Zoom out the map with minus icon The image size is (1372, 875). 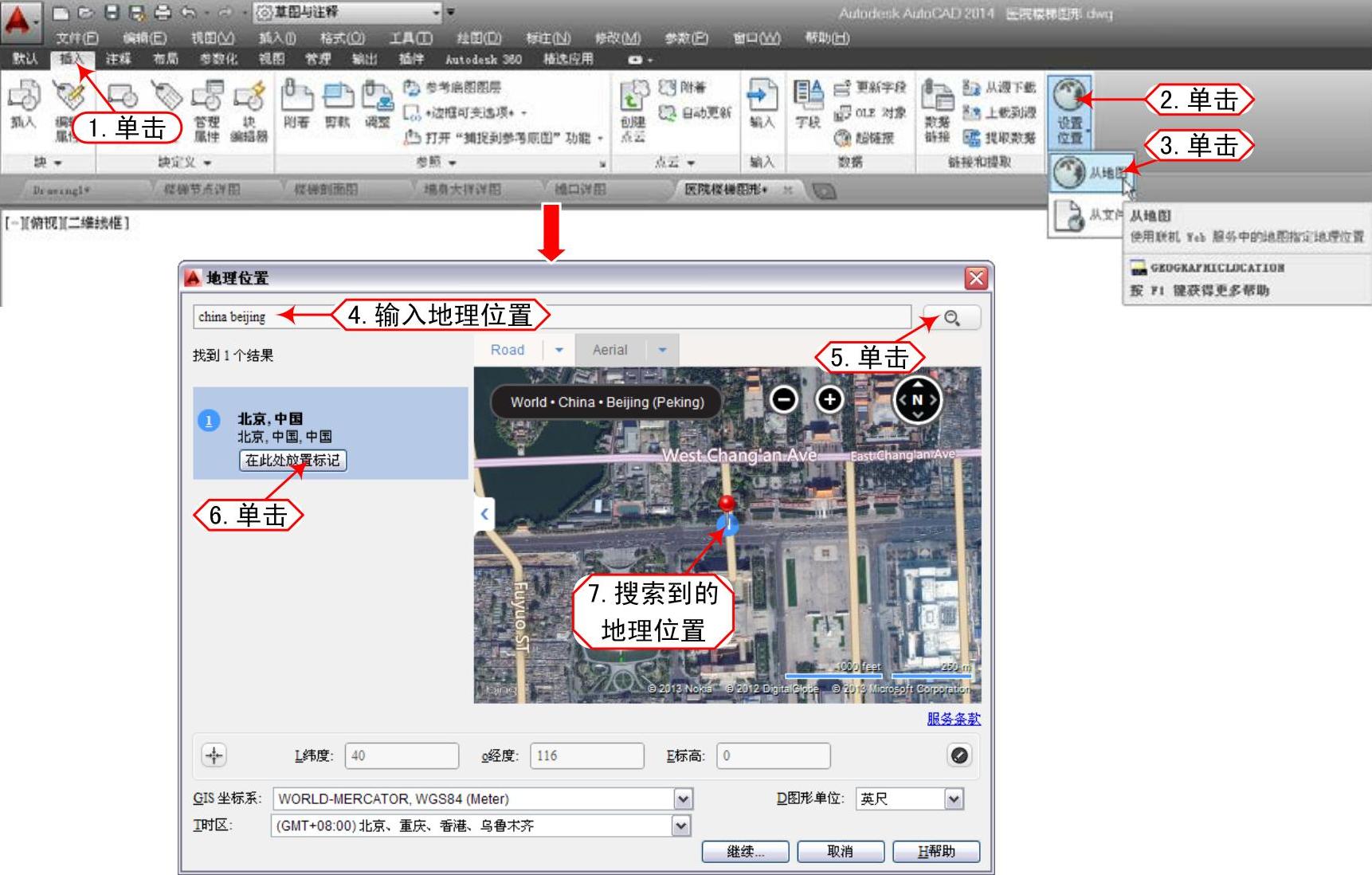click(x=784, y=398)
